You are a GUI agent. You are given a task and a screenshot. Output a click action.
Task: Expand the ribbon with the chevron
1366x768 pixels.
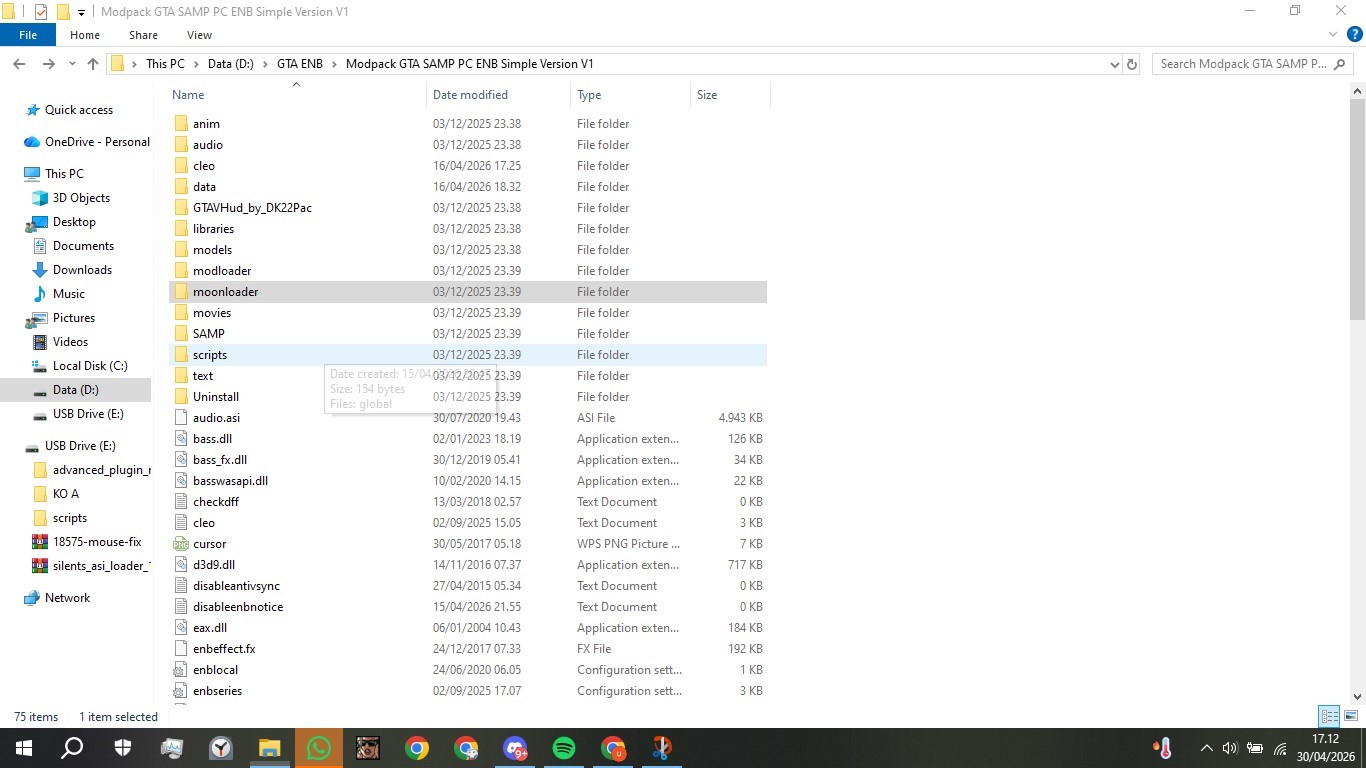point(1333,35)
